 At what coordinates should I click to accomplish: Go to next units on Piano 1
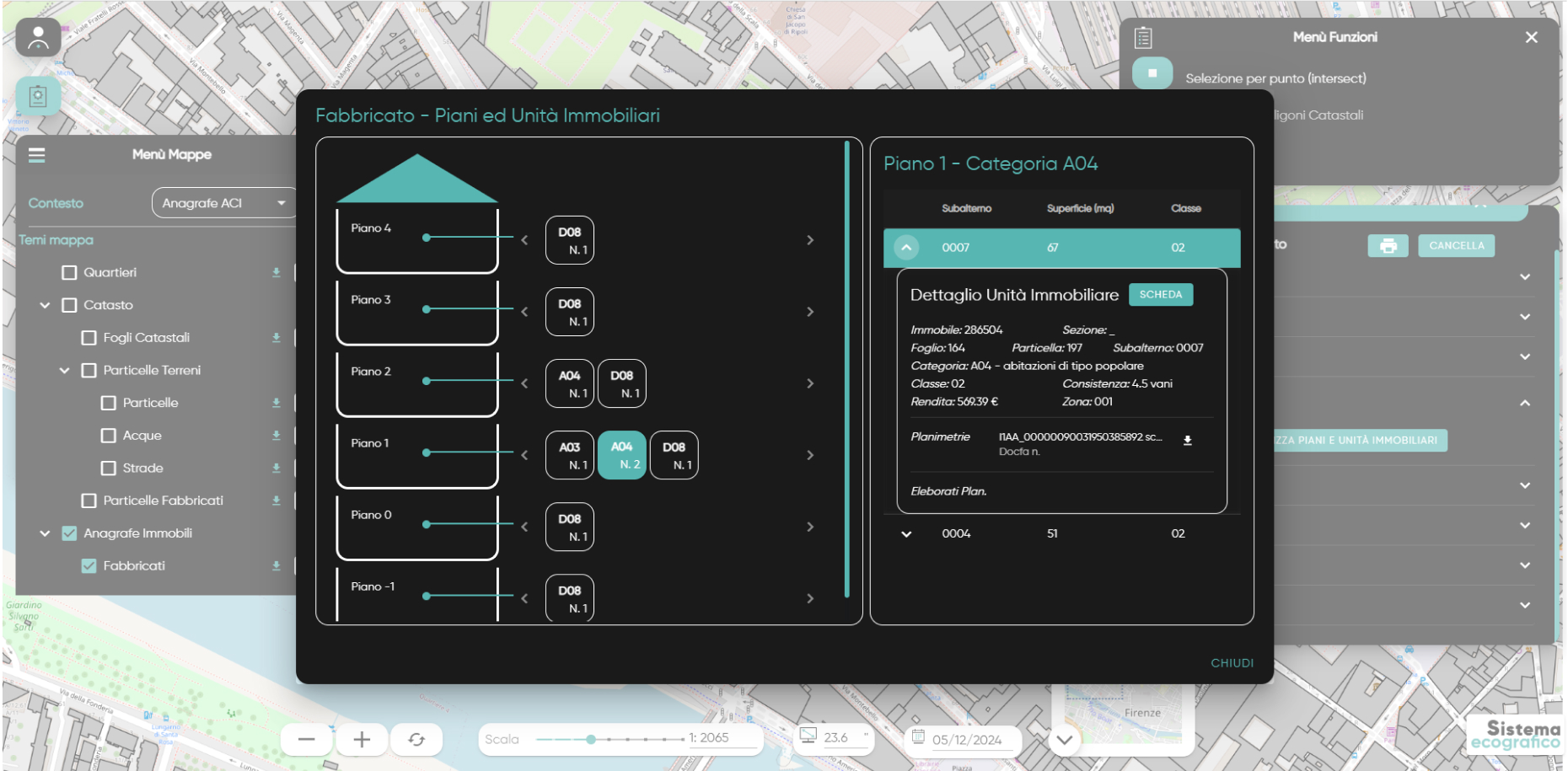point(810,455)
